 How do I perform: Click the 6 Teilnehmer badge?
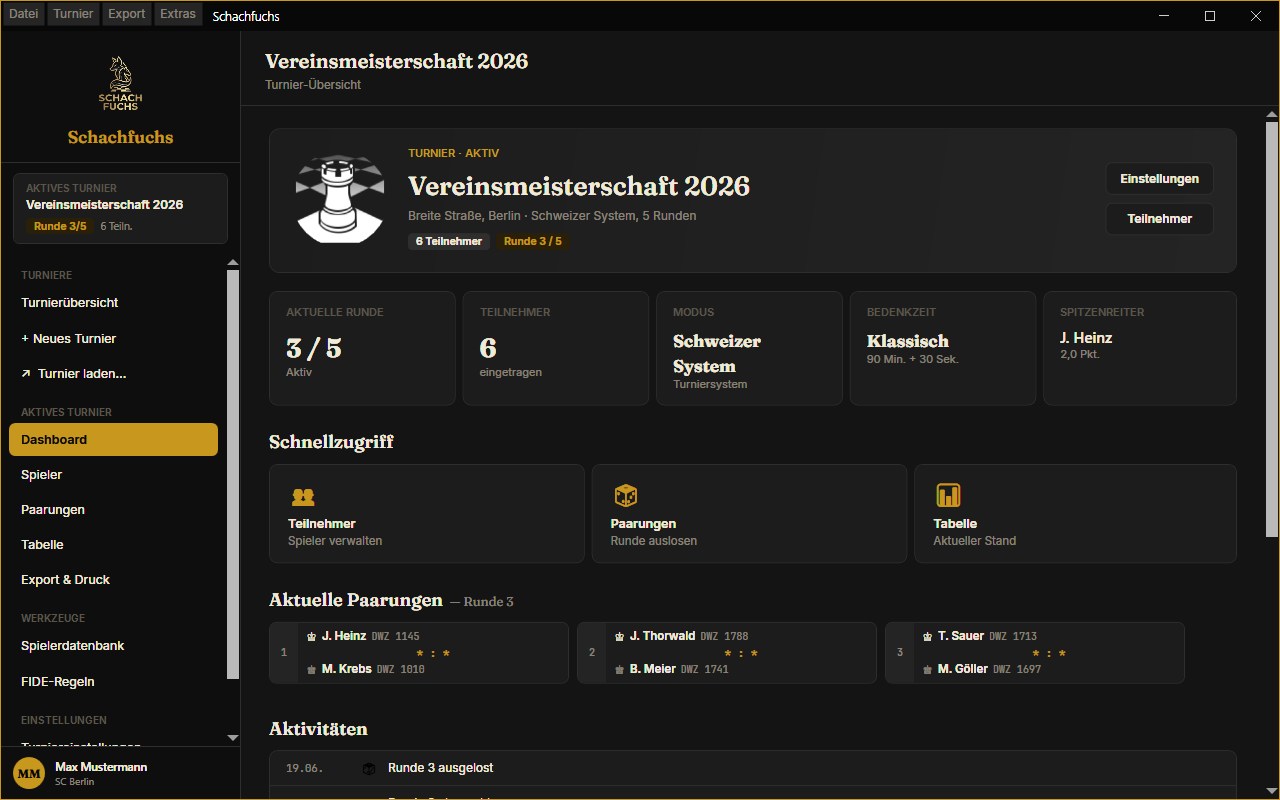449,241
